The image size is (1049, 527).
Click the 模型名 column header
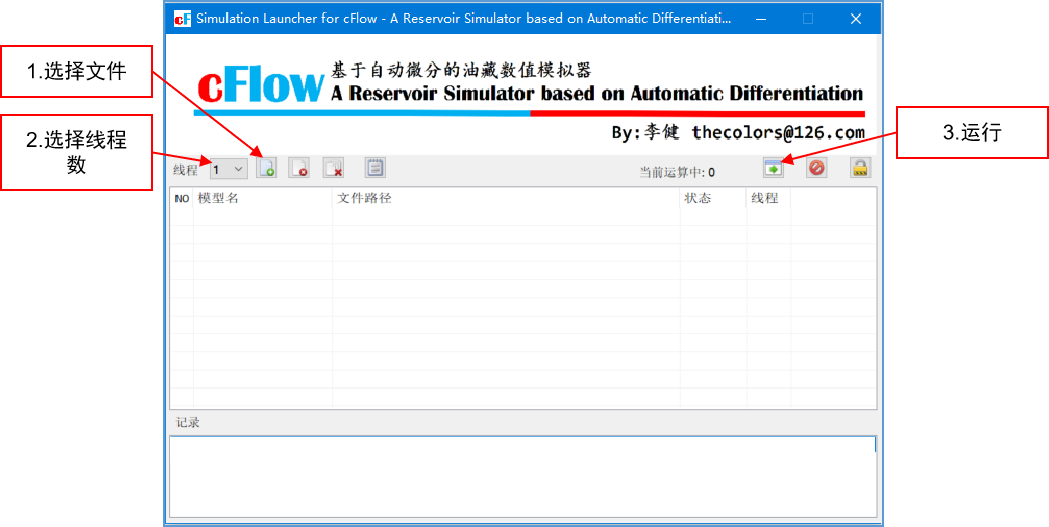coord(262,199)
